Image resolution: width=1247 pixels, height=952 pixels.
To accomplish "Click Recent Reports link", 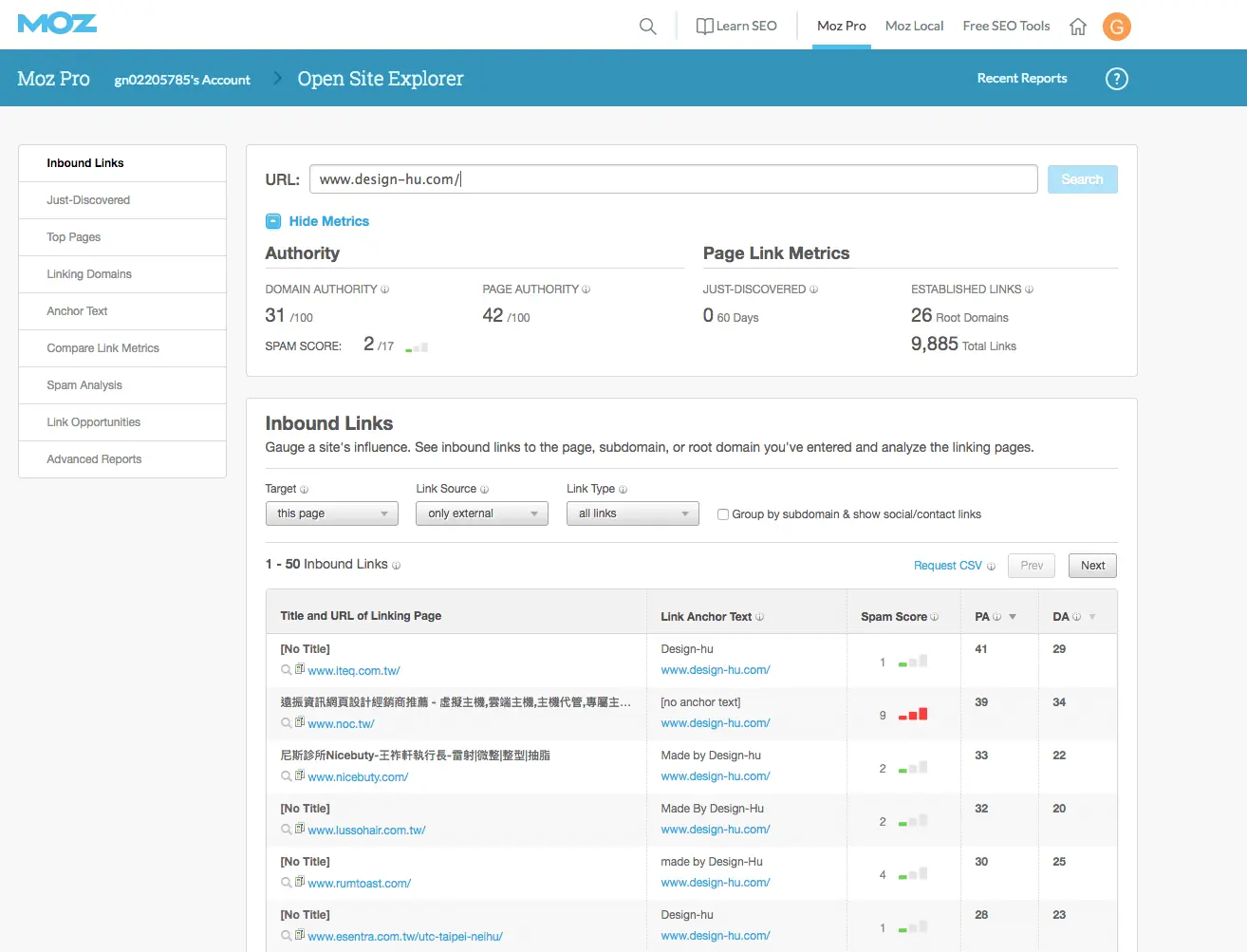I will click(x=1022, y=79).
